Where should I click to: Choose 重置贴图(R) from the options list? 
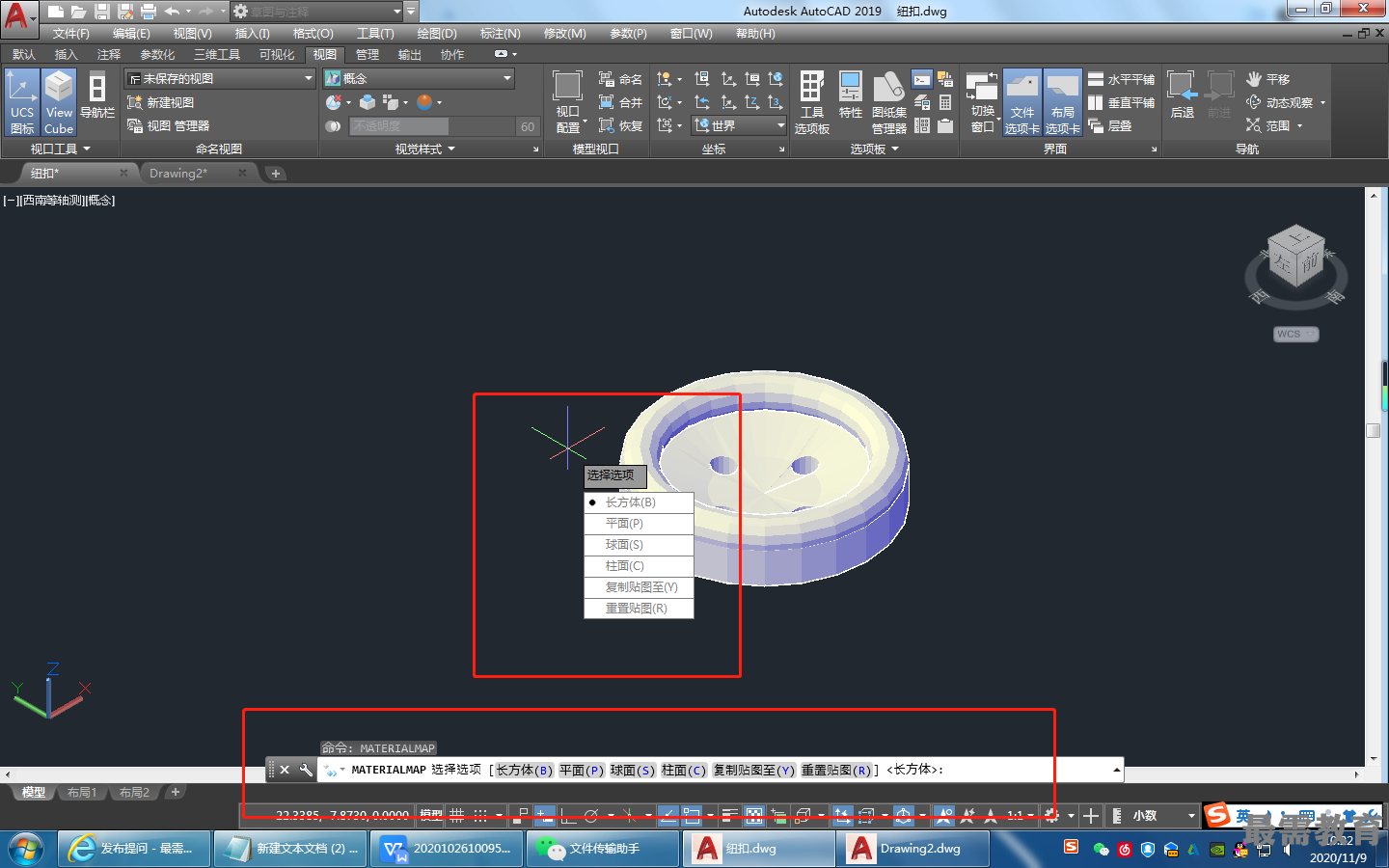[x=639, y=609]
